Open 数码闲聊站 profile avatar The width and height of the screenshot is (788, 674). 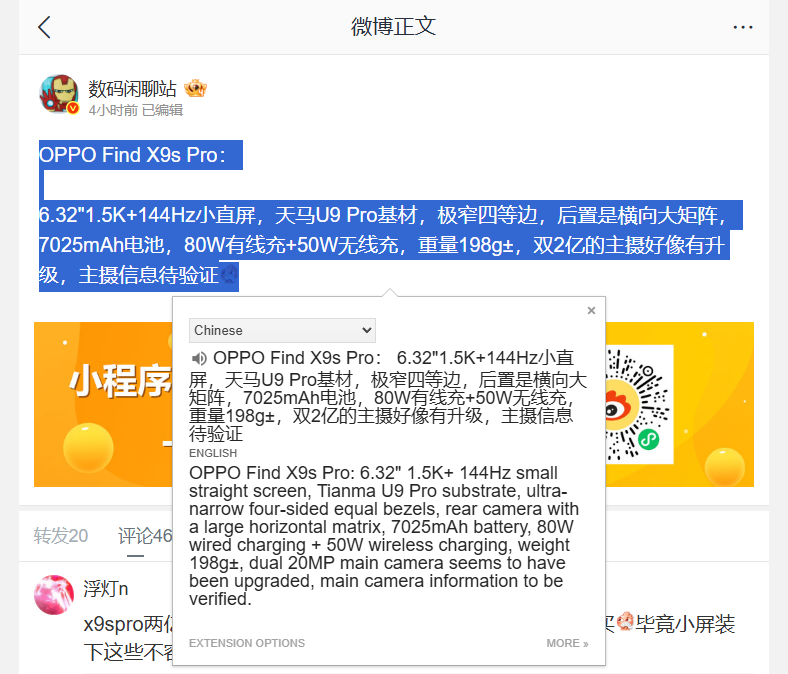(x=59, y=94)
